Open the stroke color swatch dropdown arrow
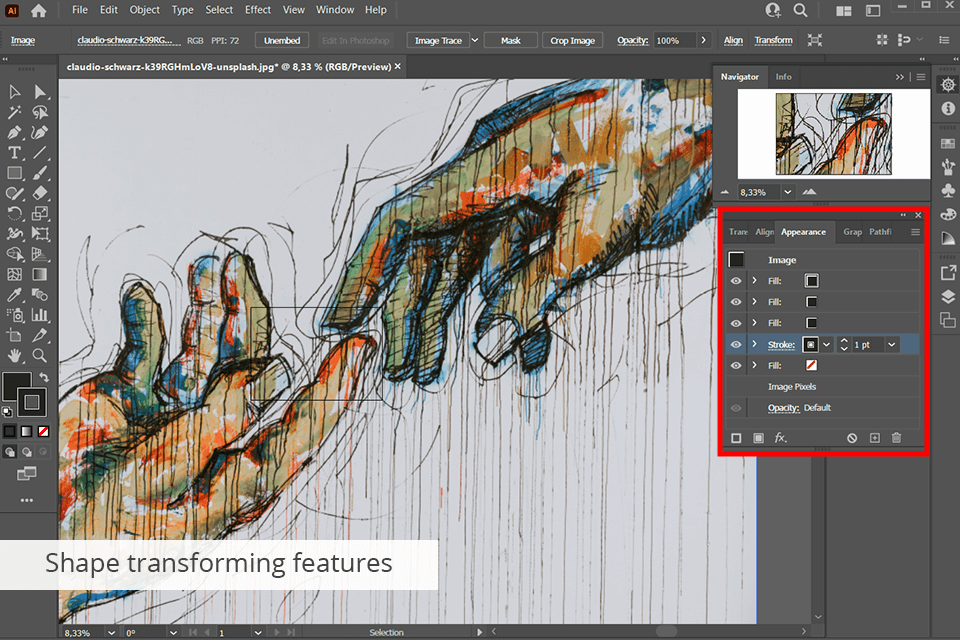Screen dimensions: 960x640 827,345
